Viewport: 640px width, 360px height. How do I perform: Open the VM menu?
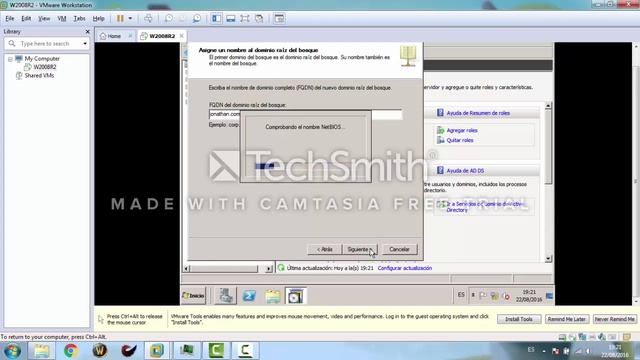(62, 18)
